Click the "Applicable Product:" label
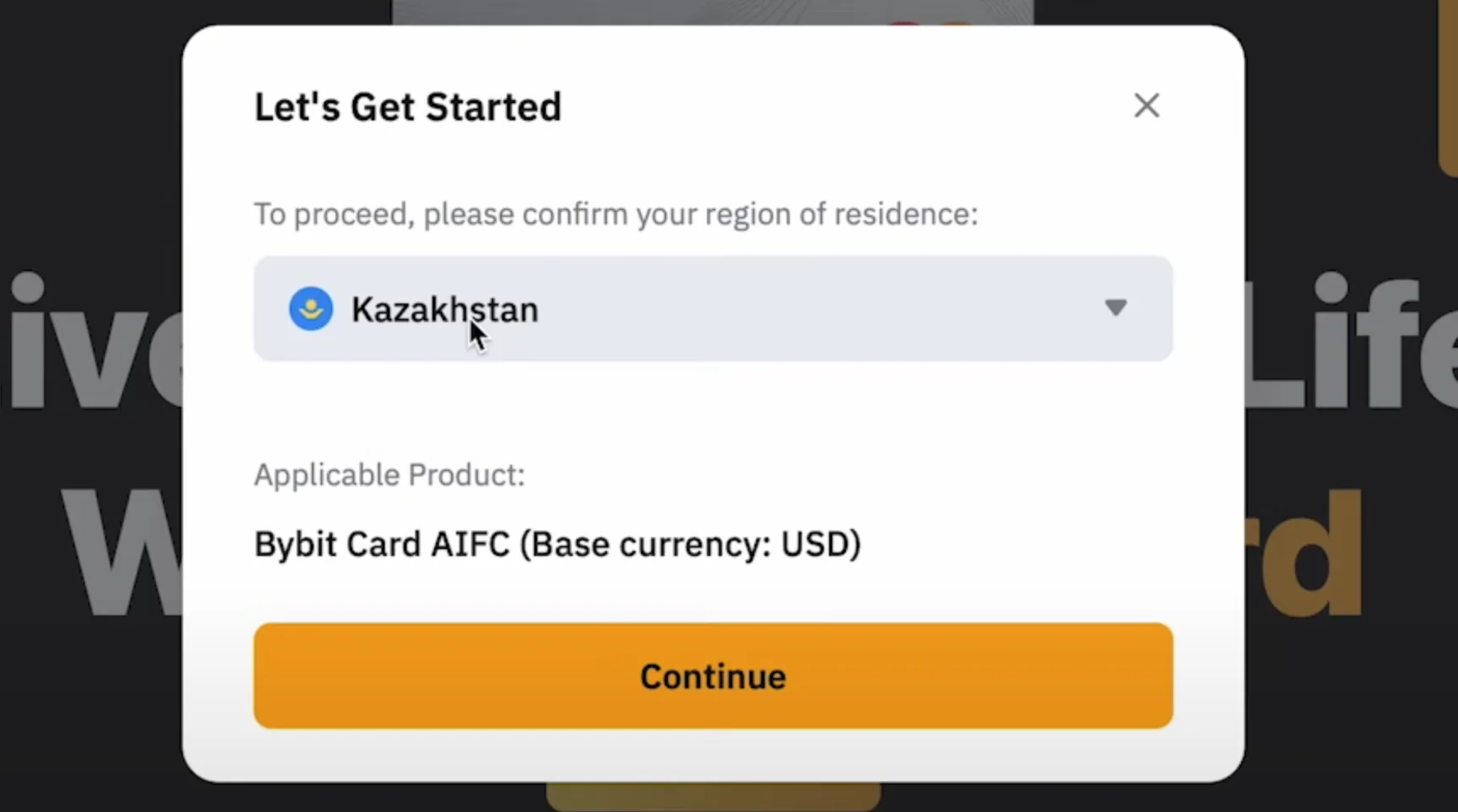The height and width of the screenshot is (812, 1458). tap(389, 475)
